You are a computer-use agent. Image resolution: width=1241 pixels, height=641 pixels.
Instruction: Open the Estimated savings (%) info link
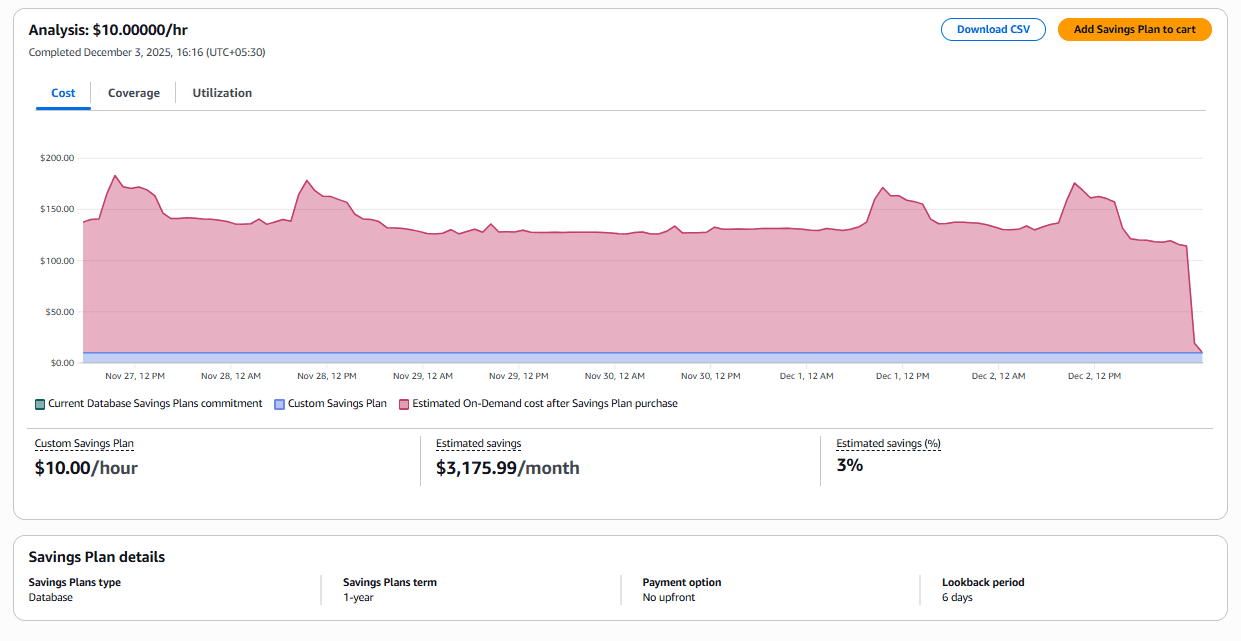(888, 442)
